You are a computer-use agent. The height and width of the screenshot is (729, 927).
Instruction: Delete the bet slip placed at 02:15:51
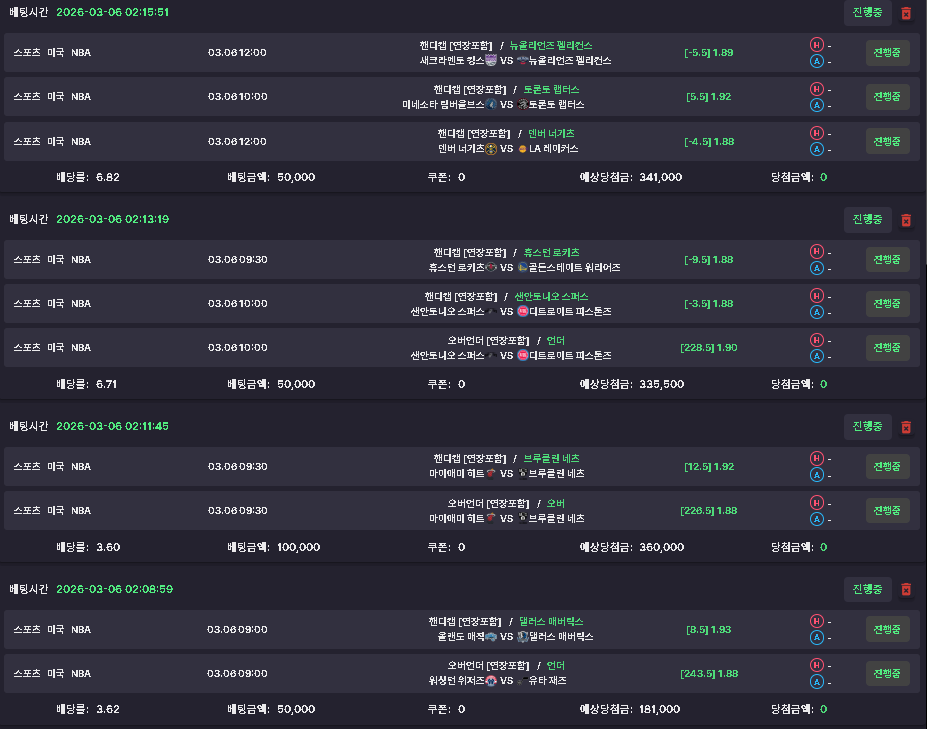point(906,13)
